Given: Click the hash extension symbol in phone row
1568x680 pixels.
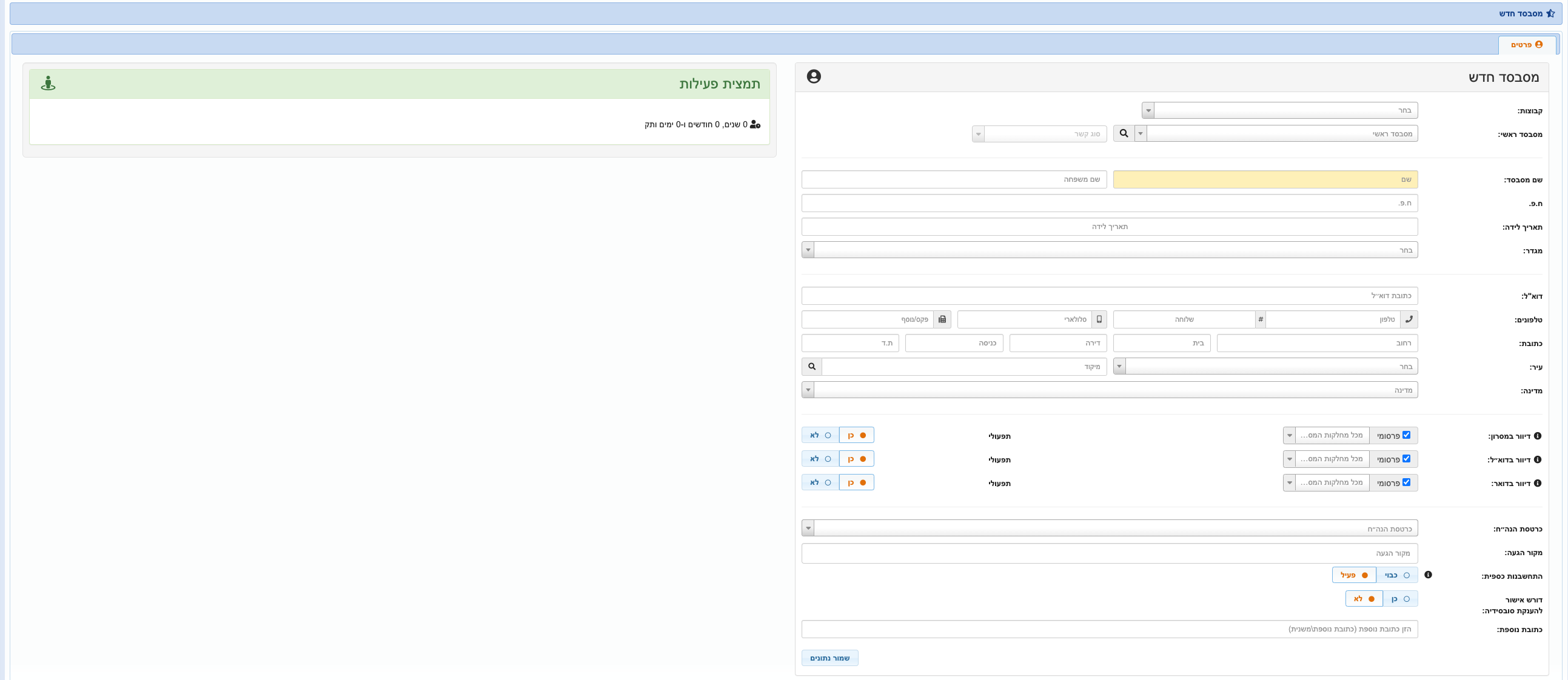Looking at the screenshot, I should tap(1261, 319).
